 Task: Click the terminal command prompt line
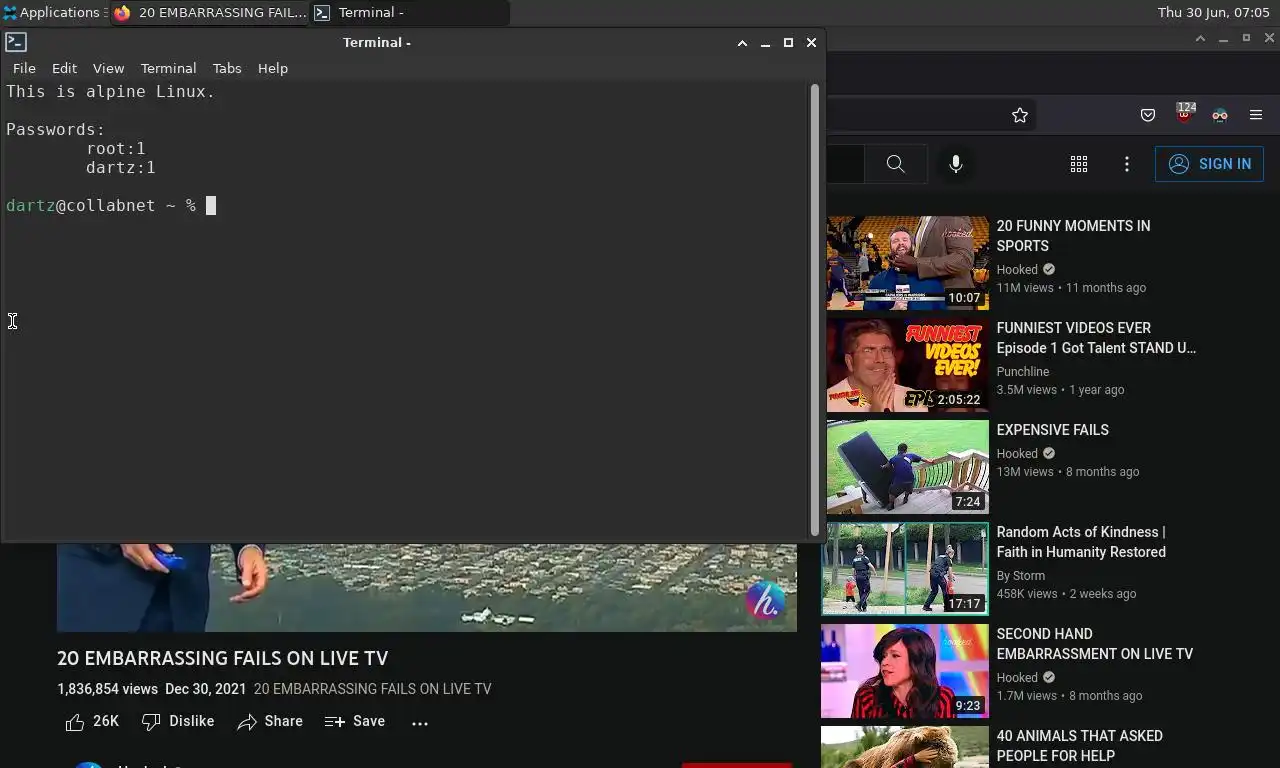pos(110,206)
